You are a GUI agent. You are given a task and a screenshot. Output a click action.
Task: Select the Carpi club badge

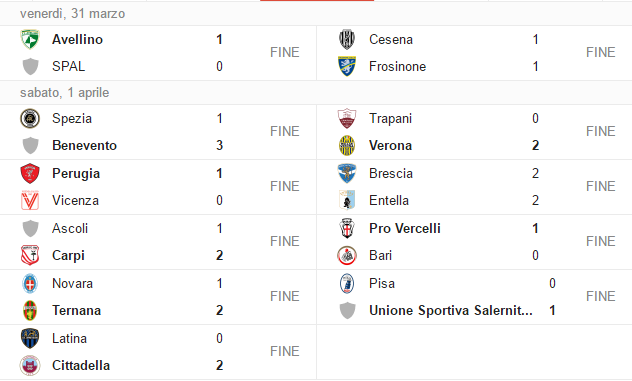(30, 255)
